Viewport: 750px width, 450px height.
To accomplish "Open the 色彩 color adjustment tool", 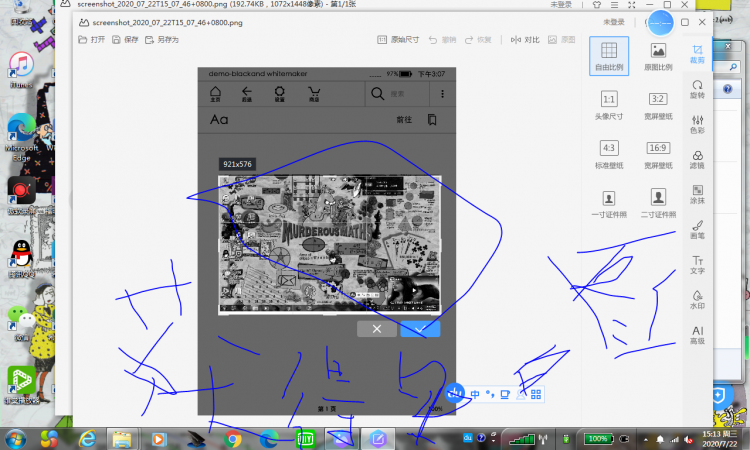I will [x=697, y=124].
